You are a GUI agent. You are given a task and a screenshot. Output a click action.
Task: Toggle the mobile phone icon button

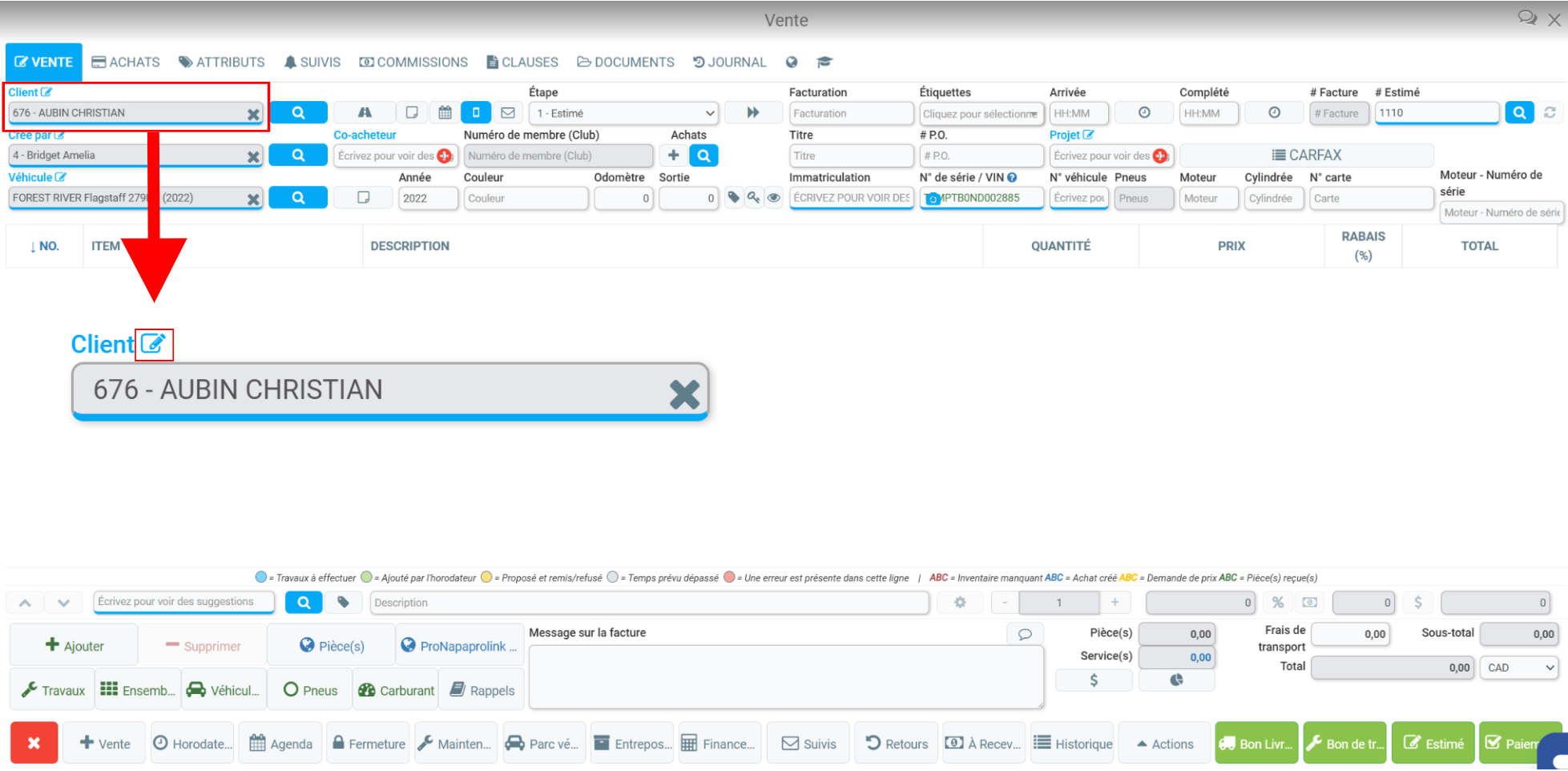[476, 113]
